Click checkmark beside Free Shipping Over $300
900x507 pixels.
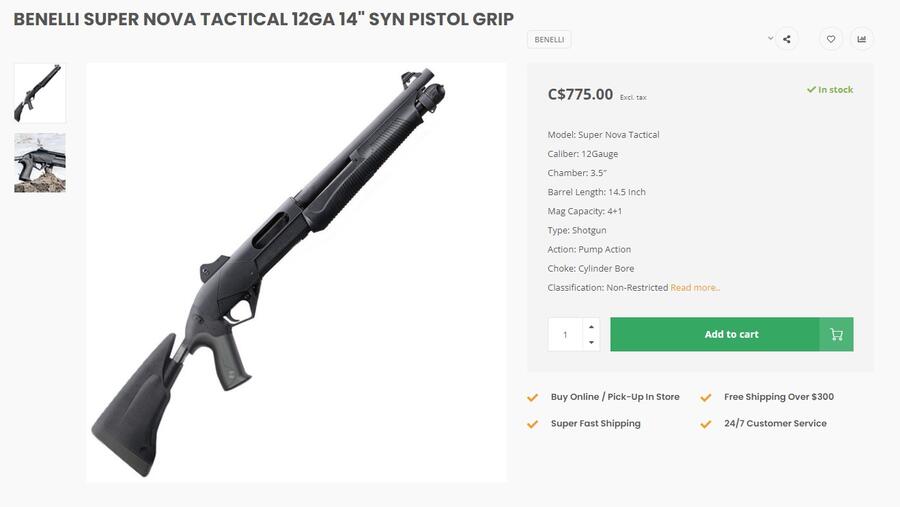(706, 397)
